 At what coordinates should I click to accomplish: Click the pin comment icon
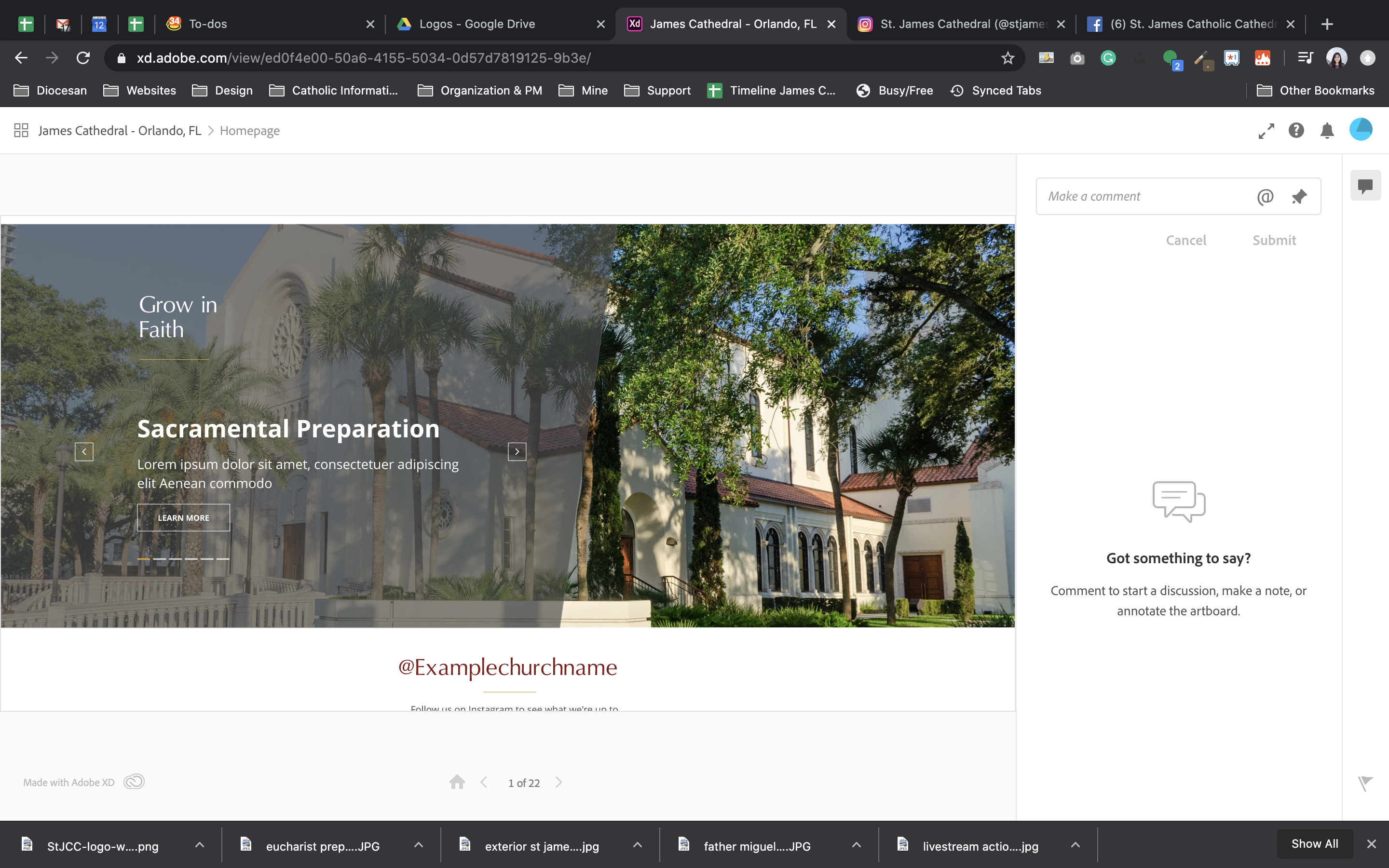pos(1299,197)
